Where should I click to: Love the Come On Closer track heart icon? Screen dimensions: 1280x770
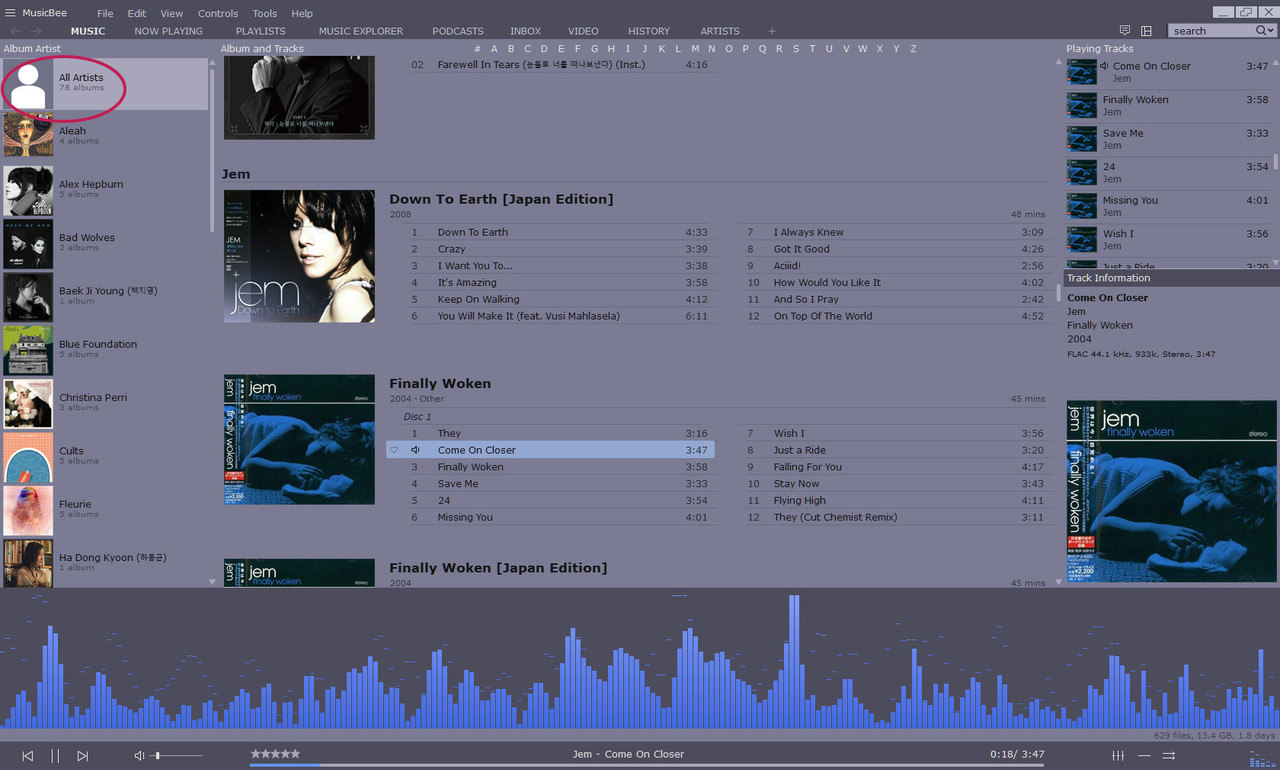click(394, 450)
